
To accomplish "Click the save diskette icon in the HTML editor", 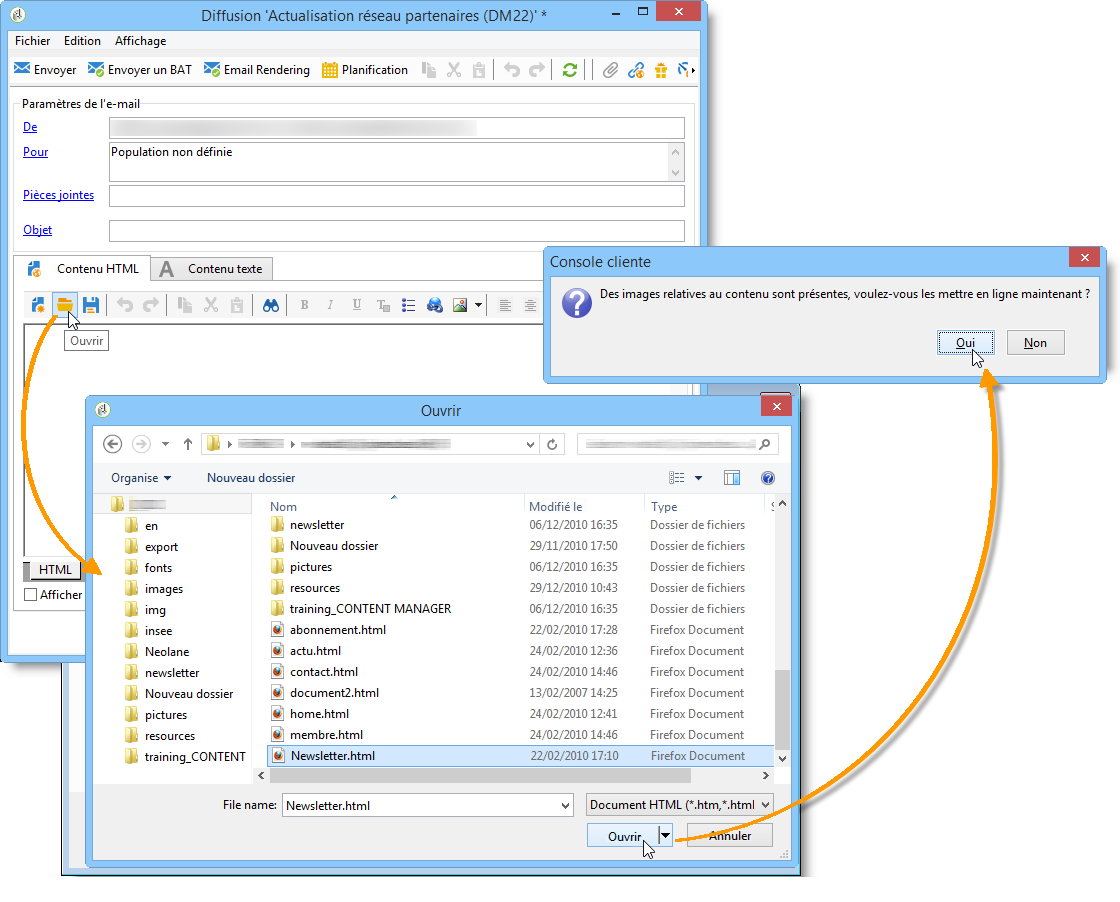I will pos(91,305).
